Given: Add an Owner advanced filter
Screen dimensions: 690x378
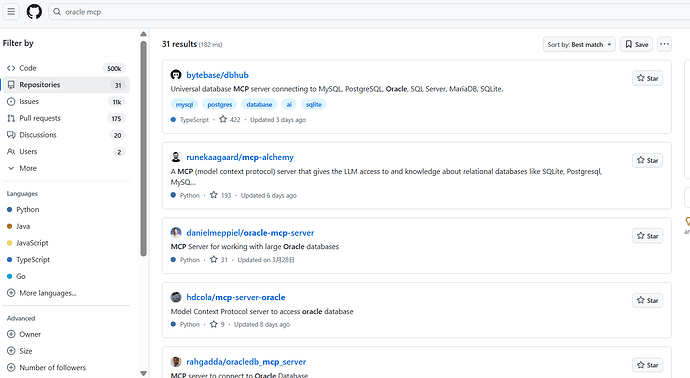Looking at the screenshot, I should 24,334.
